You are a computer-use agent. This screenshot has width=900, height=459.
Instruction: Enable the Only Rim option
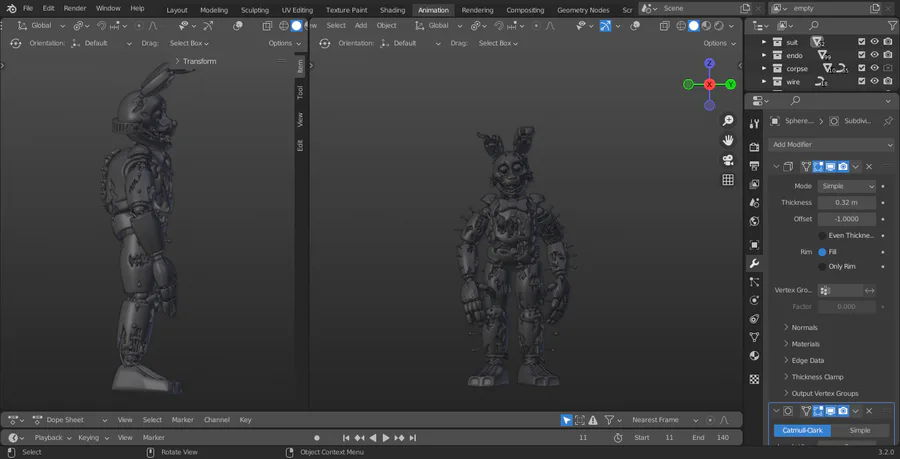click(x=823, y=266)
